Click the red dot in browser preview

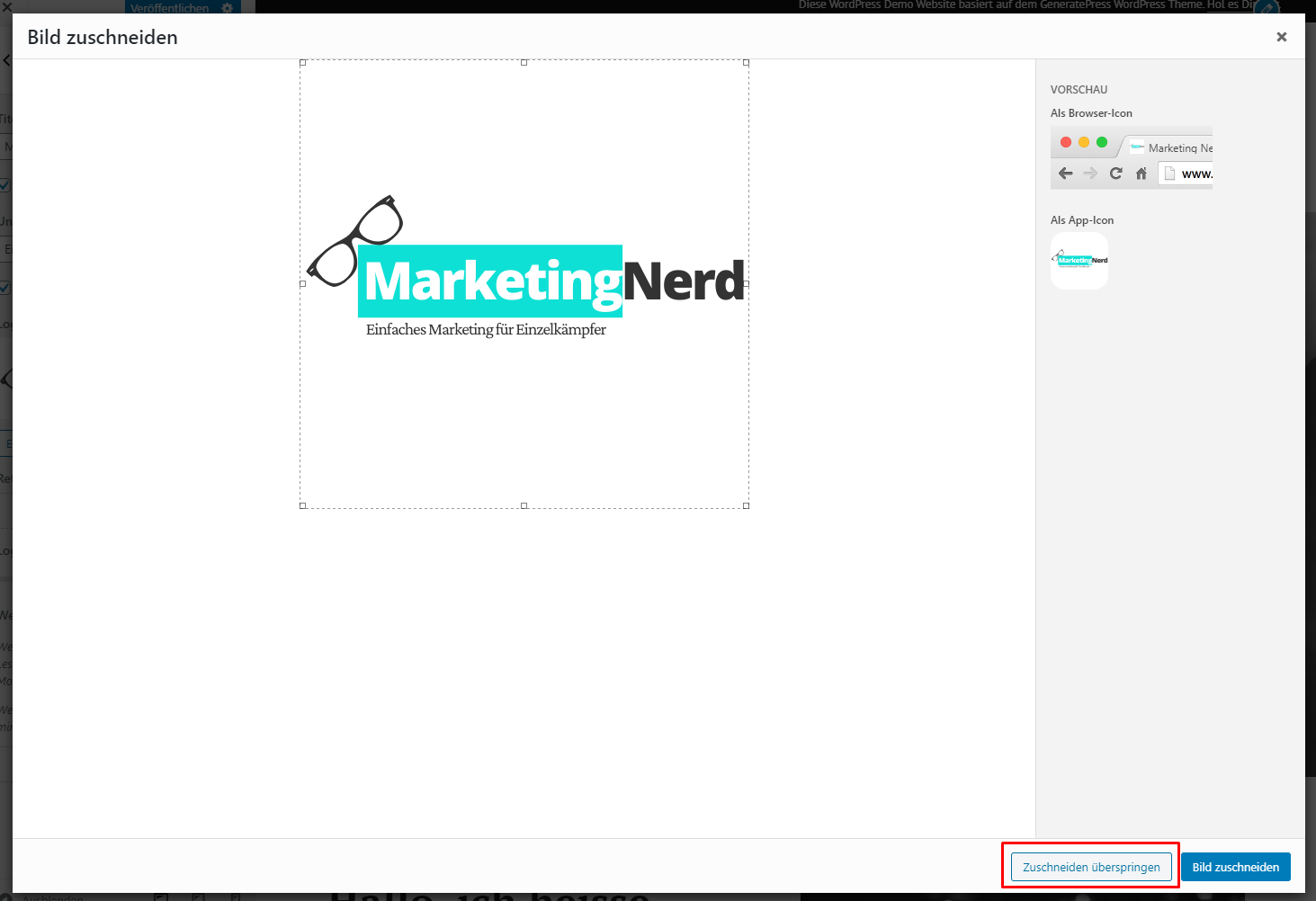(1066, 142)
